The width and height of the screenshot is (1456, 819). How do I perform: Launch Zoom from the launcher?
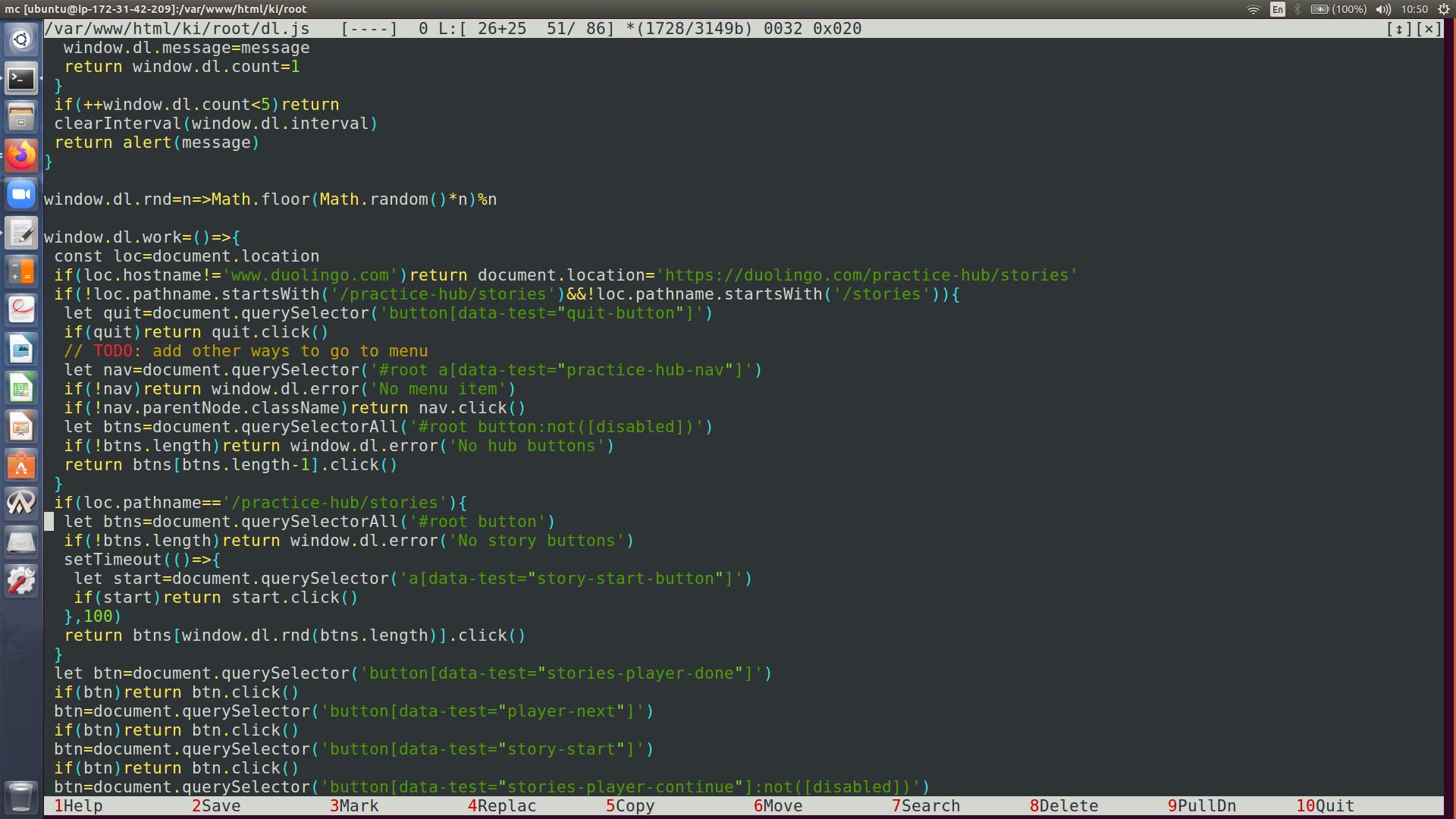coord(21,195)
